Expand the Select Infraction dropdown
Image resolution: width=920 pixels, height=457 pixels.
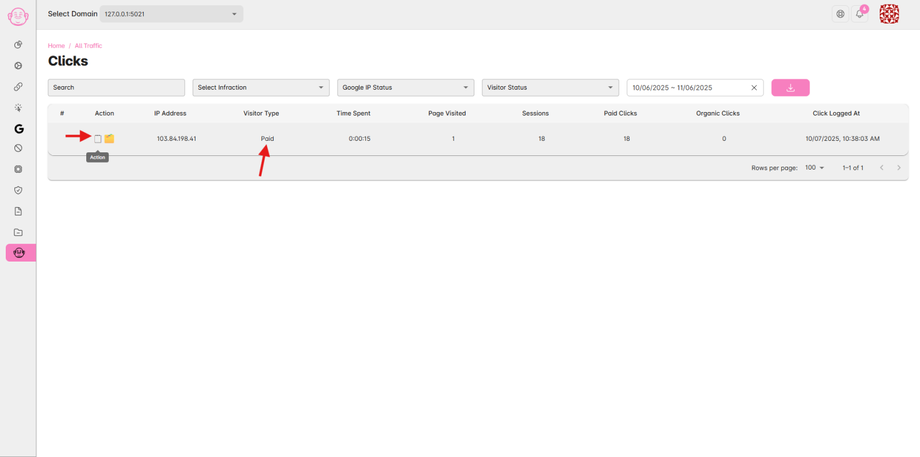tap(261, 87)
